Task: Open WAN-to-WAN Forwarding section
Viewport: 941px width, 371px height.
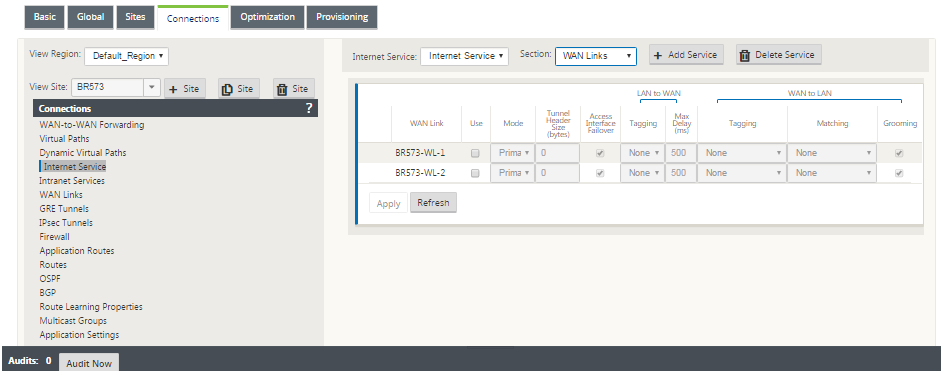Action: (x=92, y=125)
